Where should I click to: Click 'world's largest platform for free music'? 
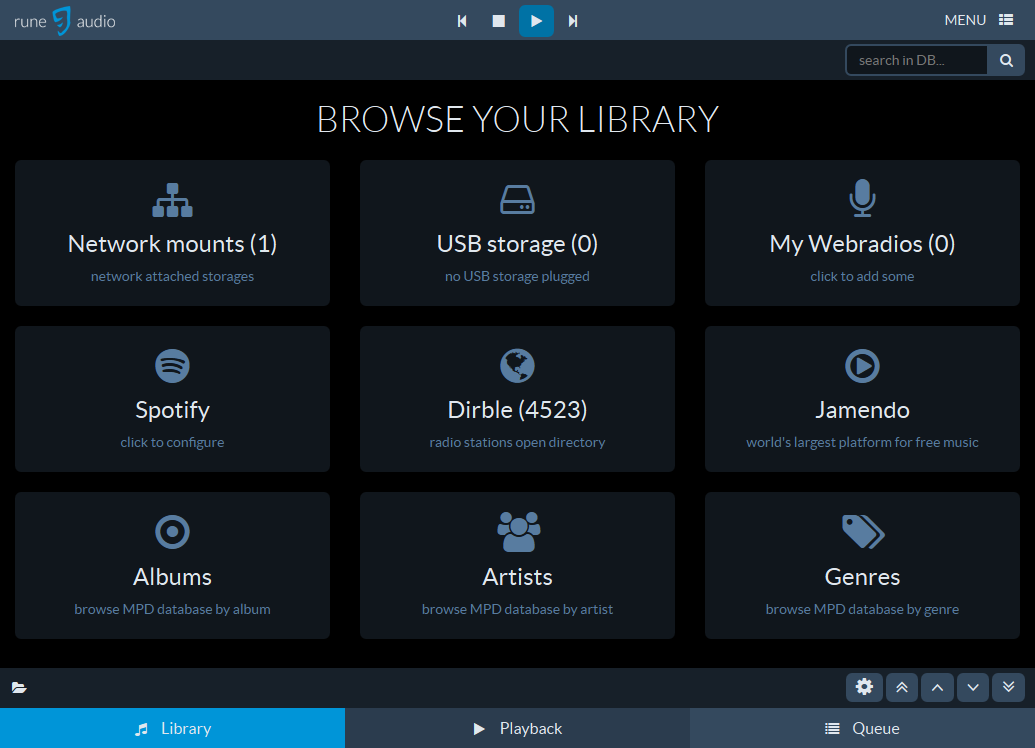(x=862, y=442)
